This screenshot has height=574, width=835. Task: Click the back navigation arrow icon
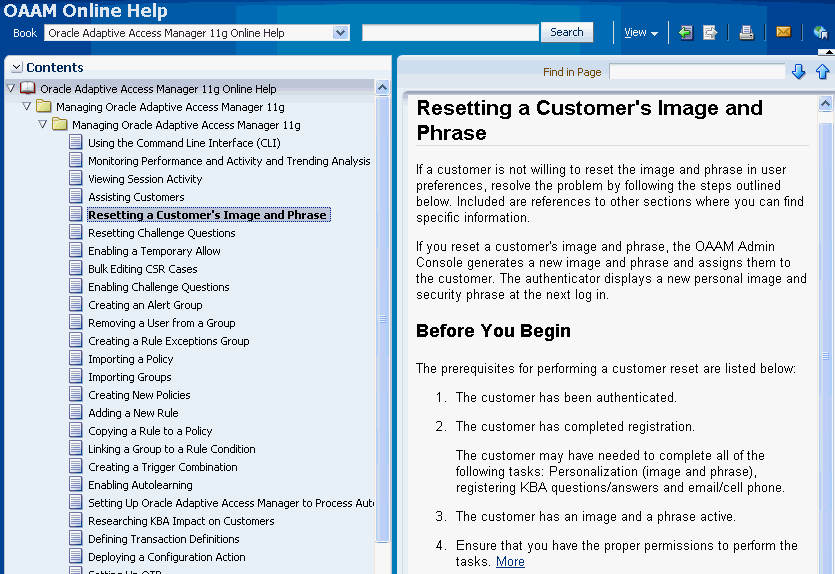686,33
